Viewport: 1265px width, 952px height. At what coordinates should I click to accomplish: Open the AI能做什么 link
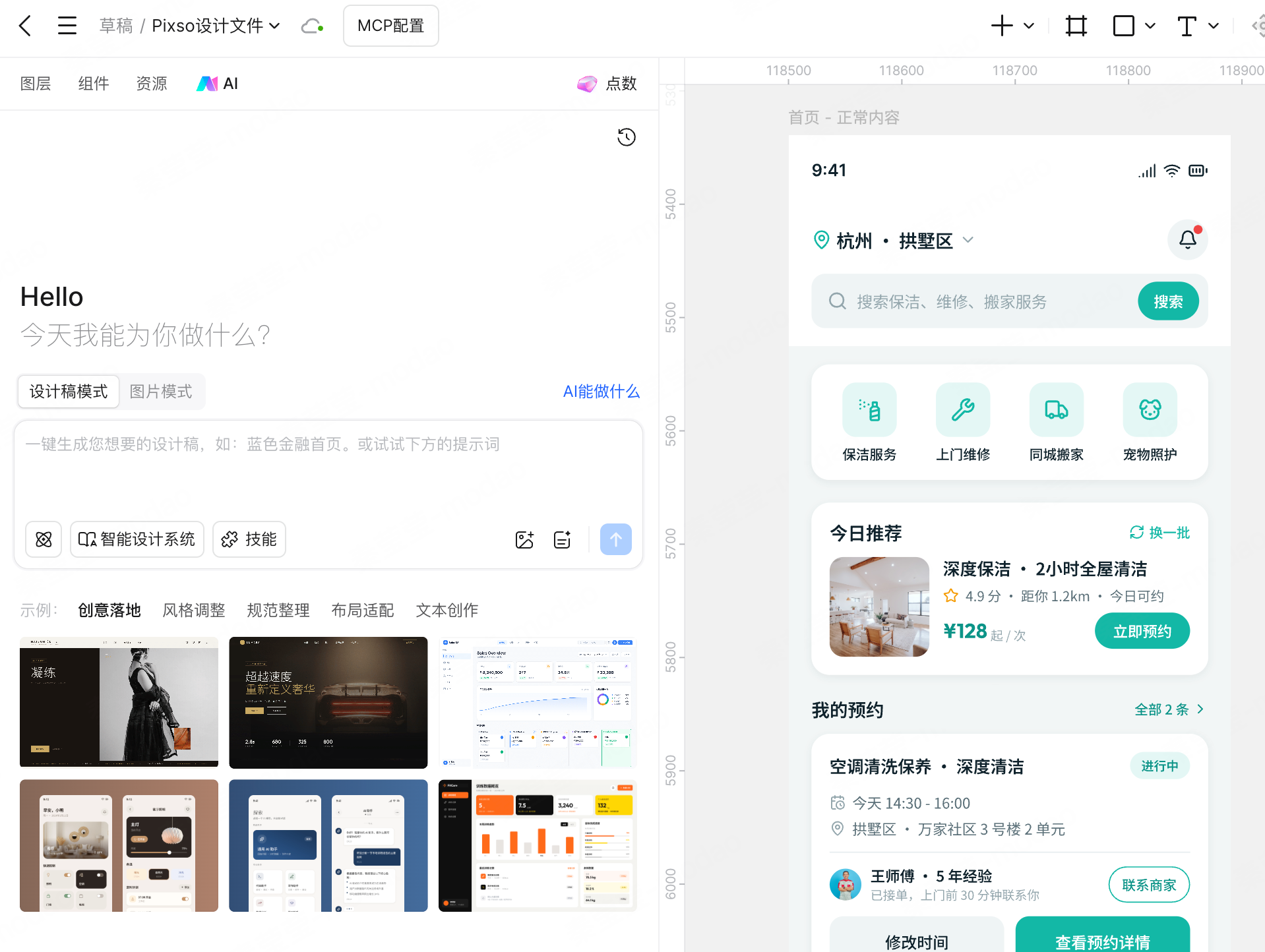[x=602, y=392]
